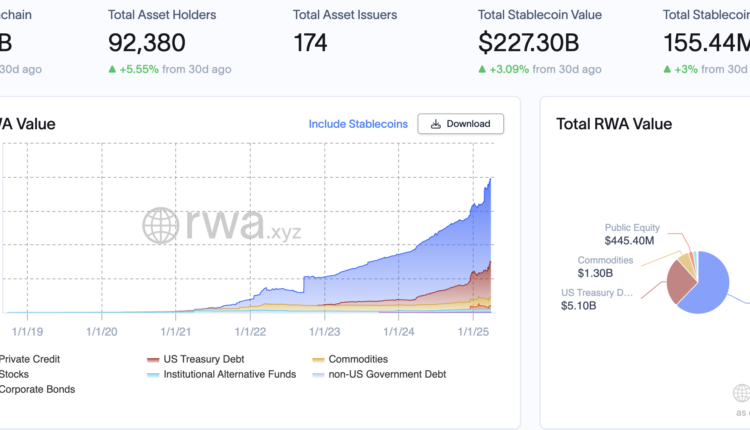Click the globe icon below the pie chart
This screenshot has height=430, width=750.
(x=741, y=393)
